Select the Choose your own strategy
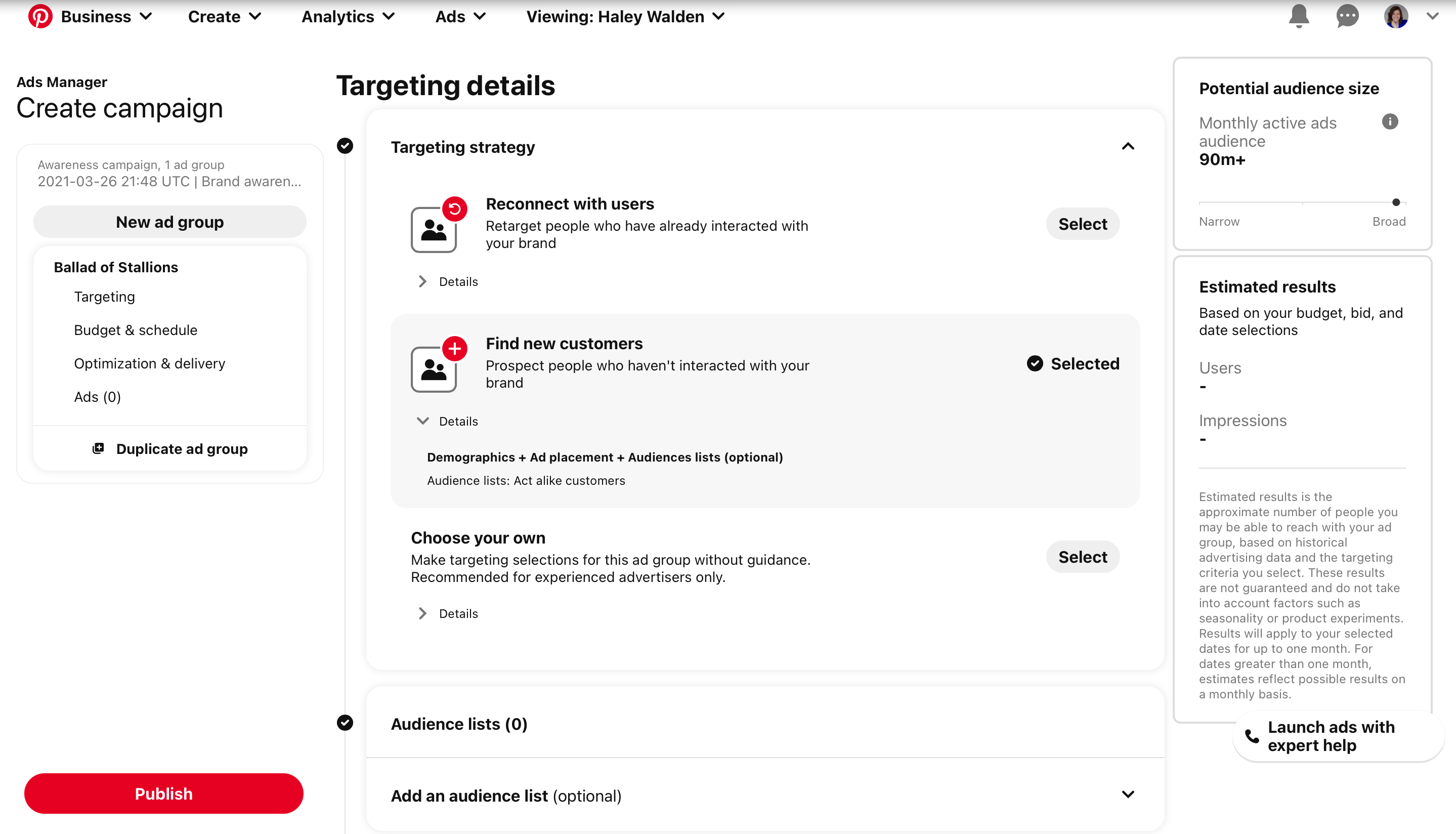Screen dimensions: 1456x834 click(x=1082, y=557)
